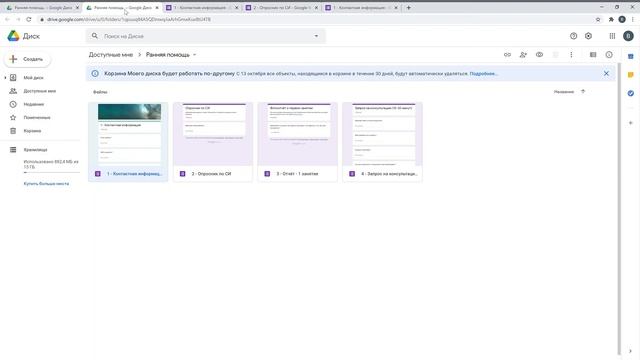Screen dimensions: 640x360
Task: Click the Google Drive logo
Action: 13,36
